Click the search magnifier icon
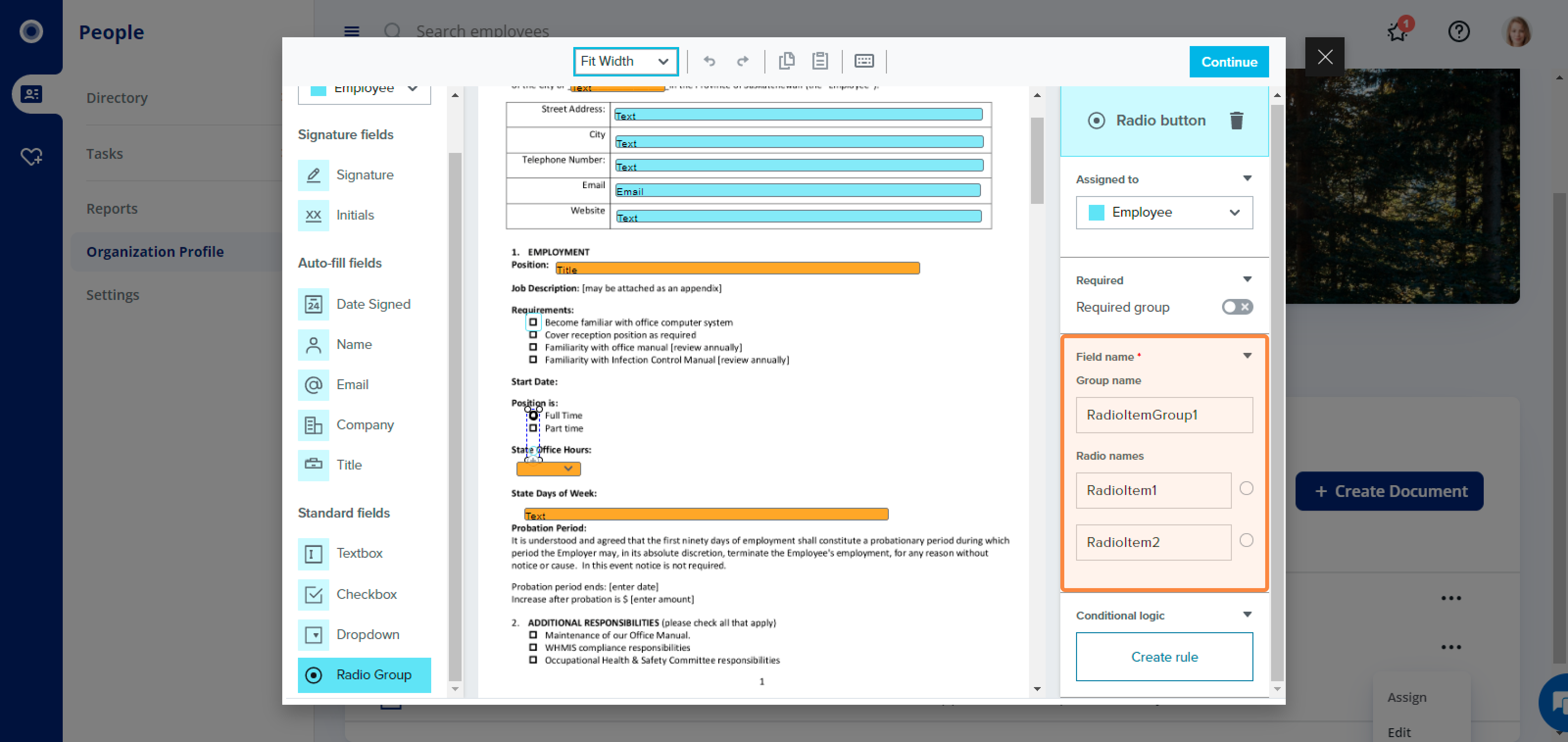The height and width of the screenshot is (742, 1568). pos(392,31)
